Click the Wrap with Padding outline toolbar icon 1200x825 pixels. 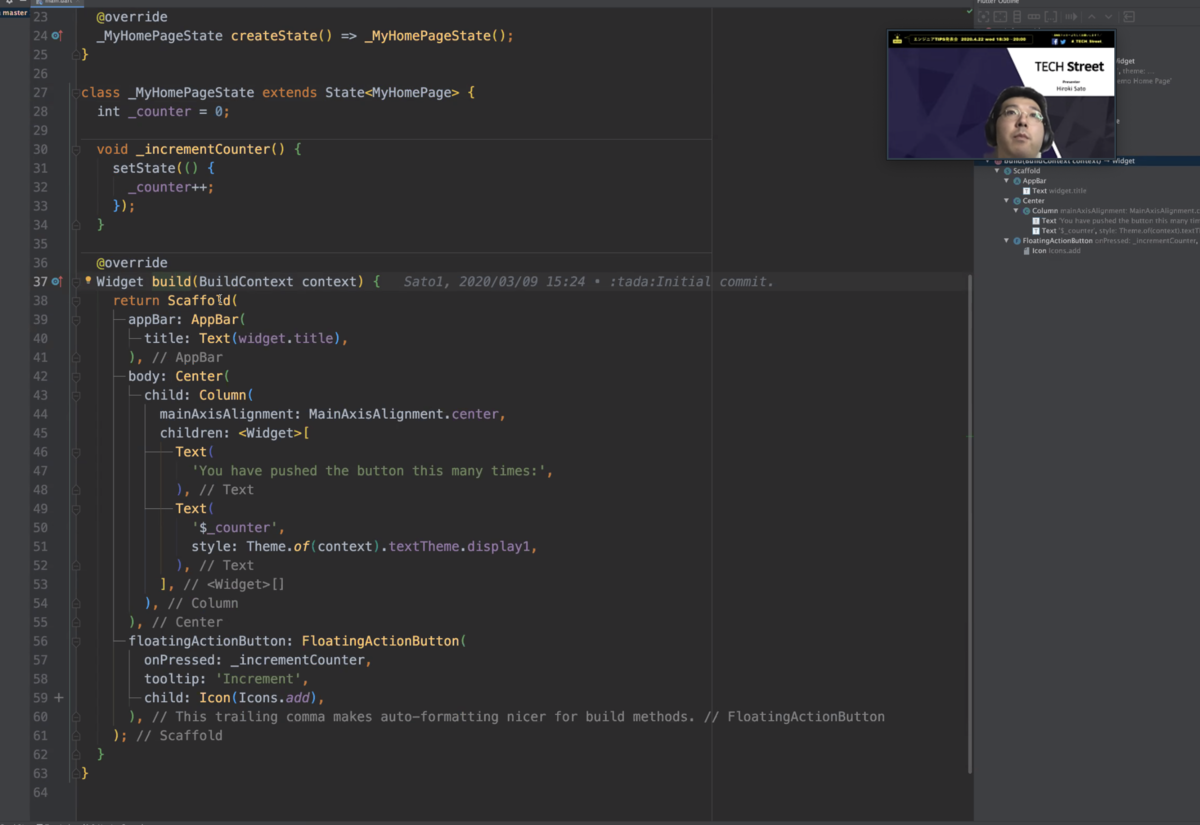click(1000, 16)
